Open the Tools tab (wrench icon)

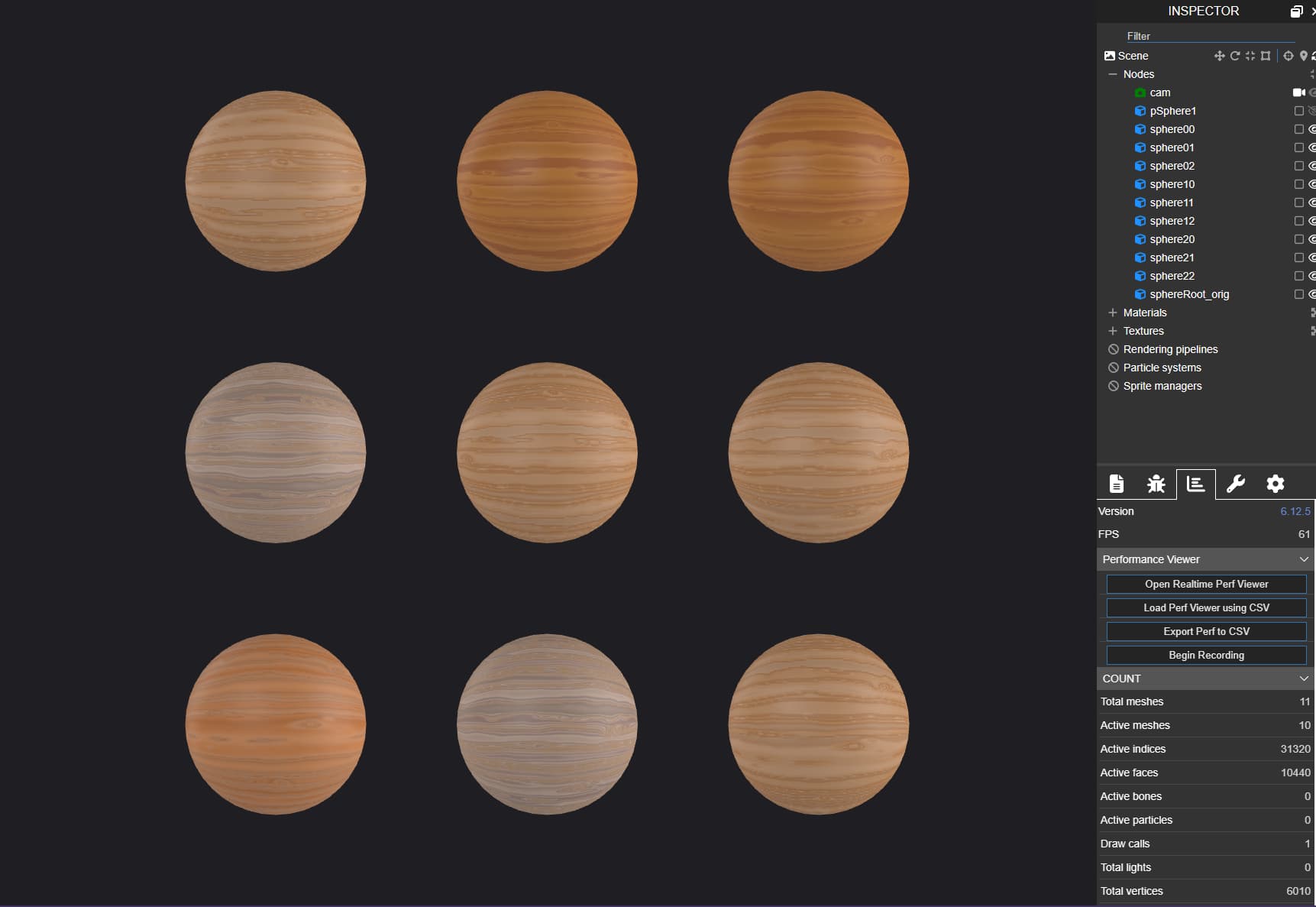tap(1236, 484)
